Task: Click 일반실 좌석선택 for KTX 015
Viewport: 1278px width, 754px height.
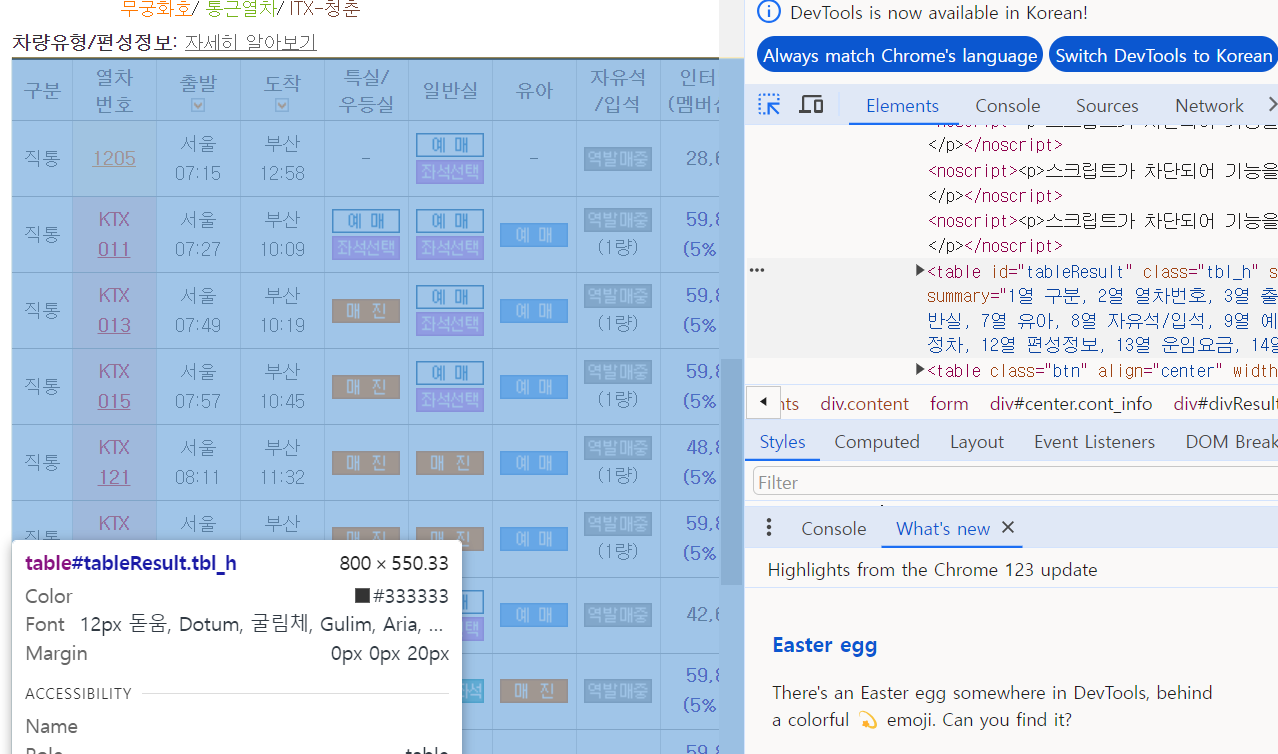Action: point(450,399)
